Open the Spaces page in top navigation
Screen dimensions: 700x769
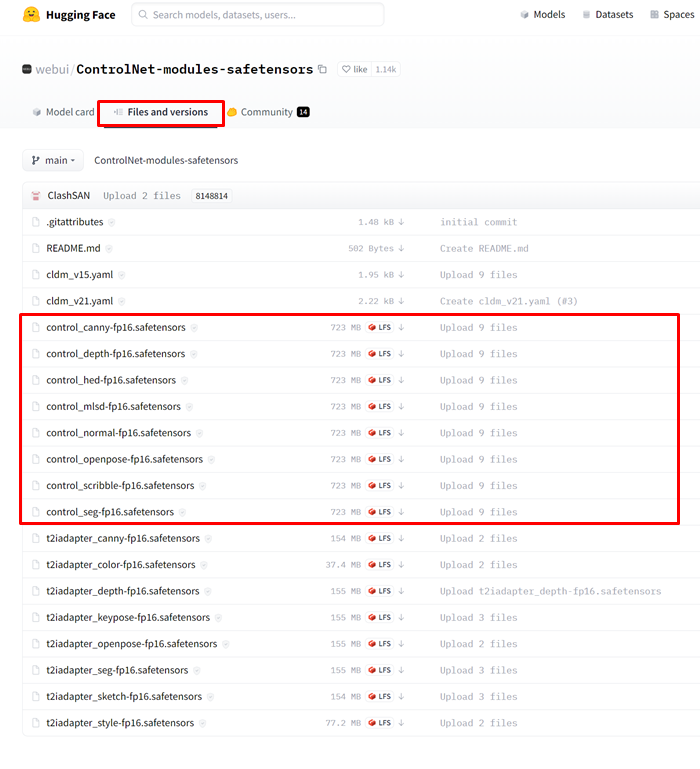tap(672, 15)
